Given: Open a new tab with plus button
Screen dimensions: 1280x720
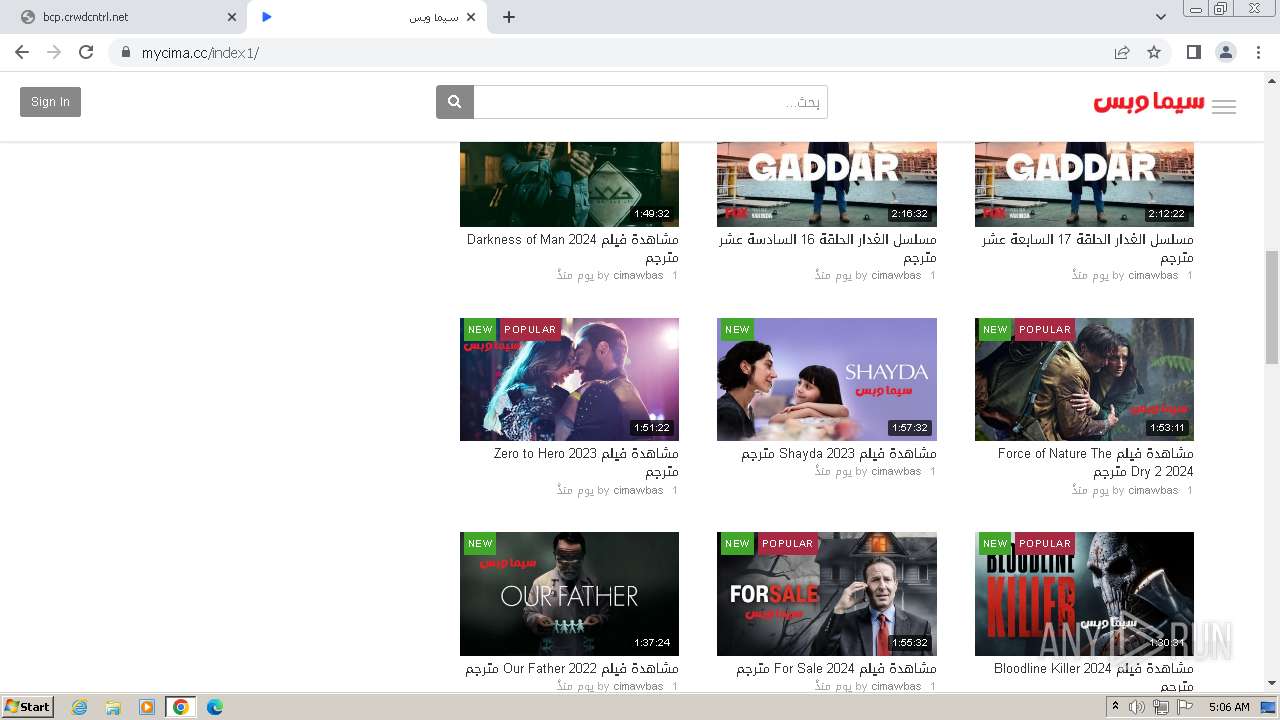Looking at the screenshot, I should coord(509,17).
